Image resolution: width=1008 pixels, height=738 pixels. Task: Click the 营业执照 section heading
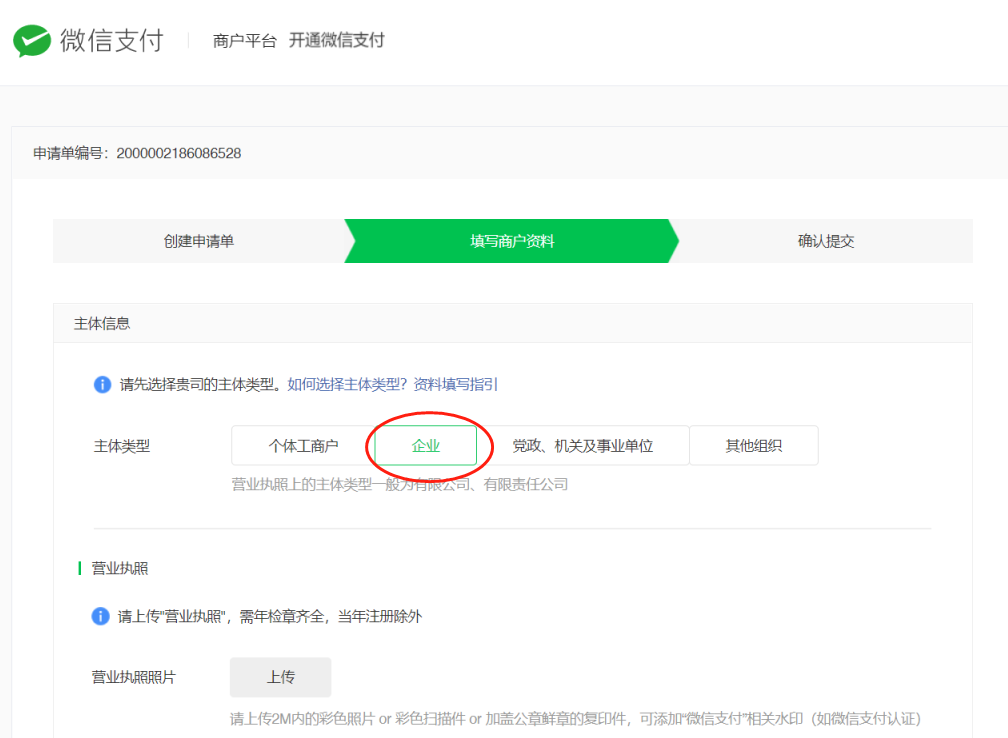tap(120, 568)
